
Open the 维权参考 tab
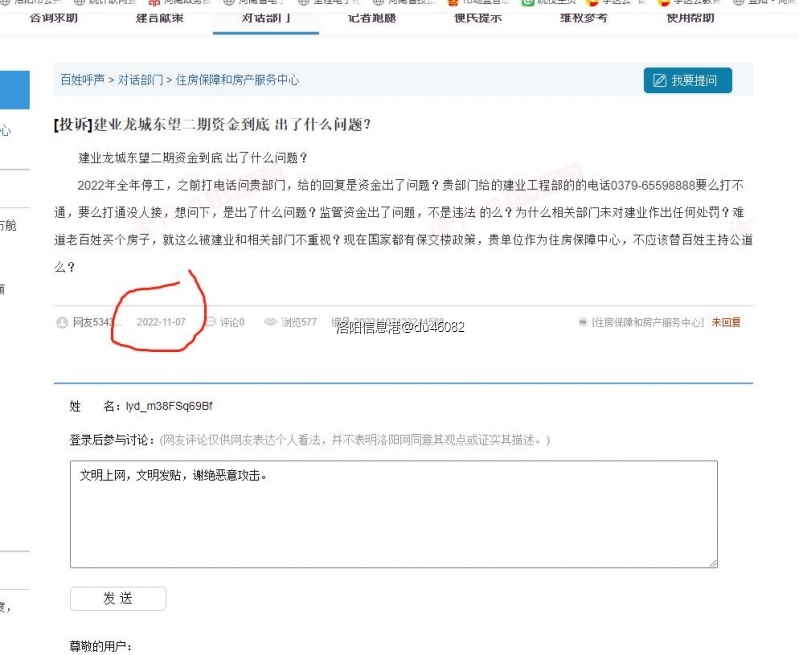(584, 18)
